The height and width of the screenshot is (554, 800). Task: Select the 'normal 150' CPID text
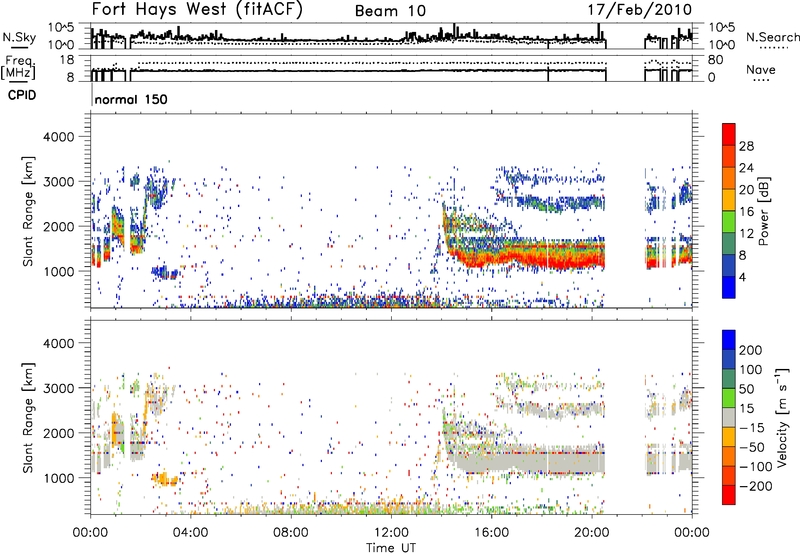(131, 99)
